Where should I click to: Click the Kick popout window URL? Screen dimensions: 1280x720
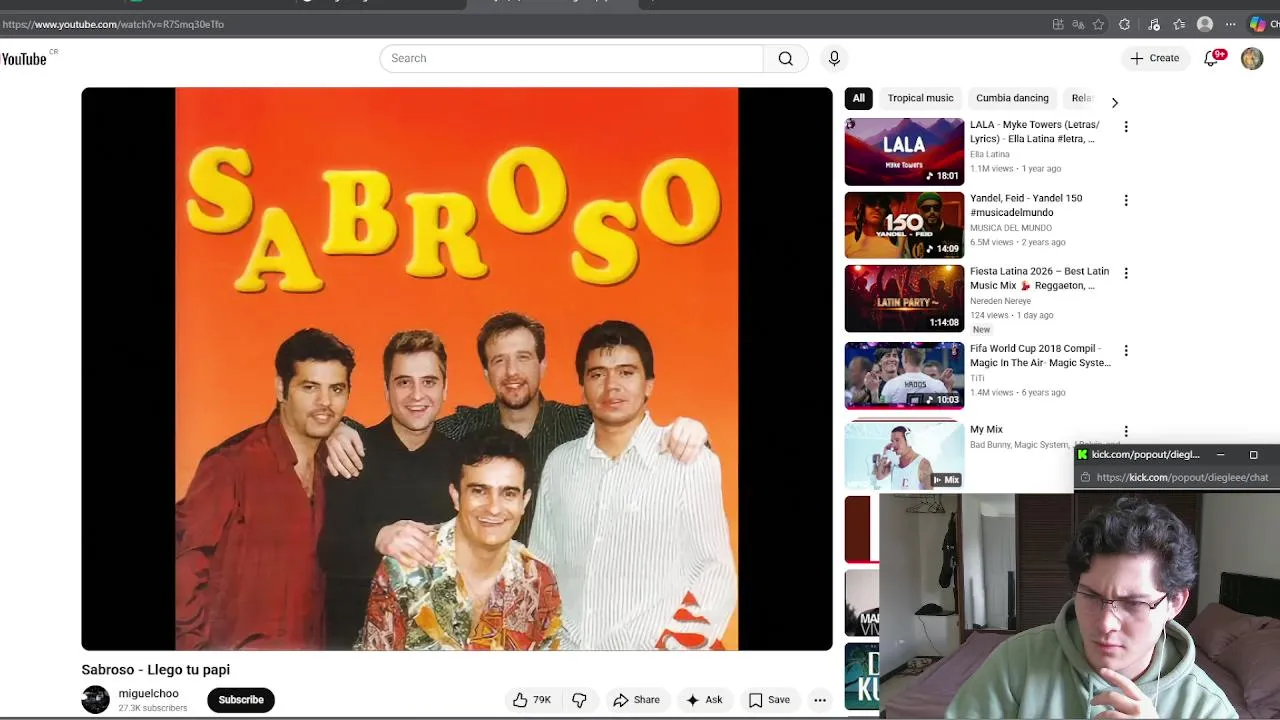(1182, 478)
